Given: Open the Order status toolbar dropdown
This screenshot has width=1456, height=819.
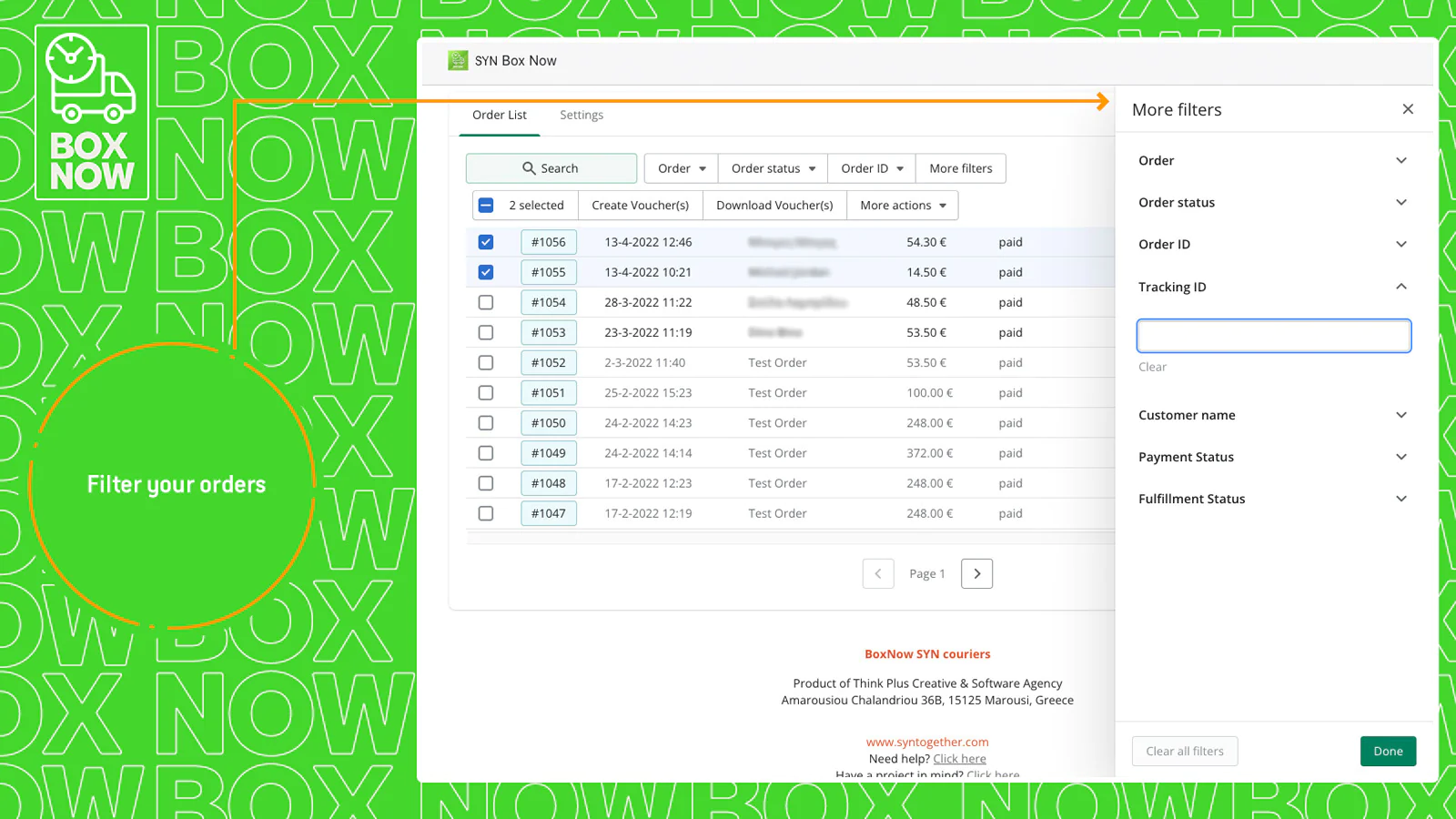Looking at the screenshot, I should [x=773, y=168].
